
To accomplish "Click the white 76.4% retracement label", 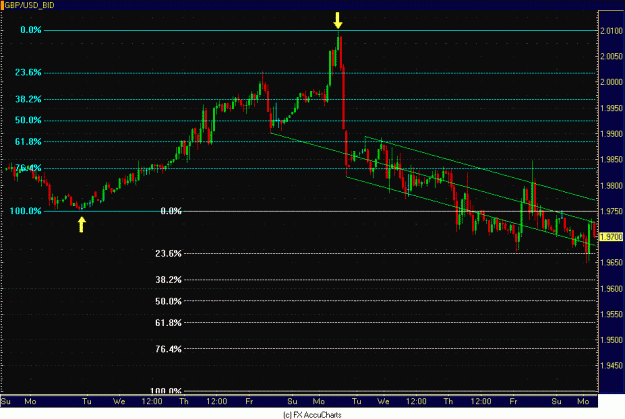I will click(x=168, y=349).
